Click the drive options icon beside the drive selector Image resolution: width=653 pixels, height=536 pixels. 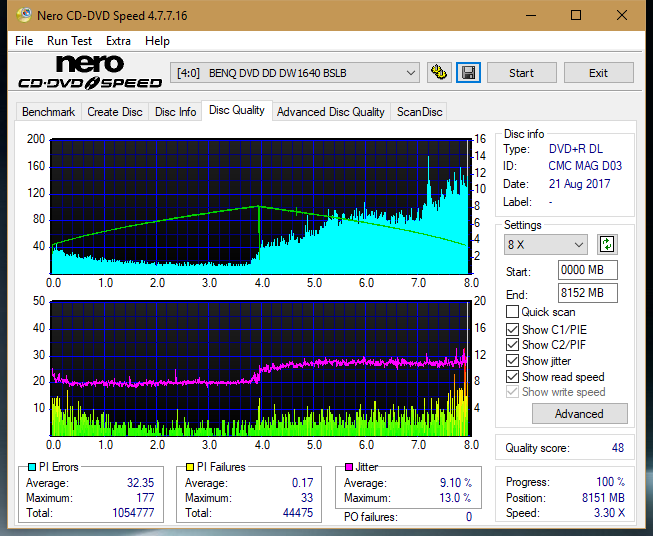coord(439,73)
